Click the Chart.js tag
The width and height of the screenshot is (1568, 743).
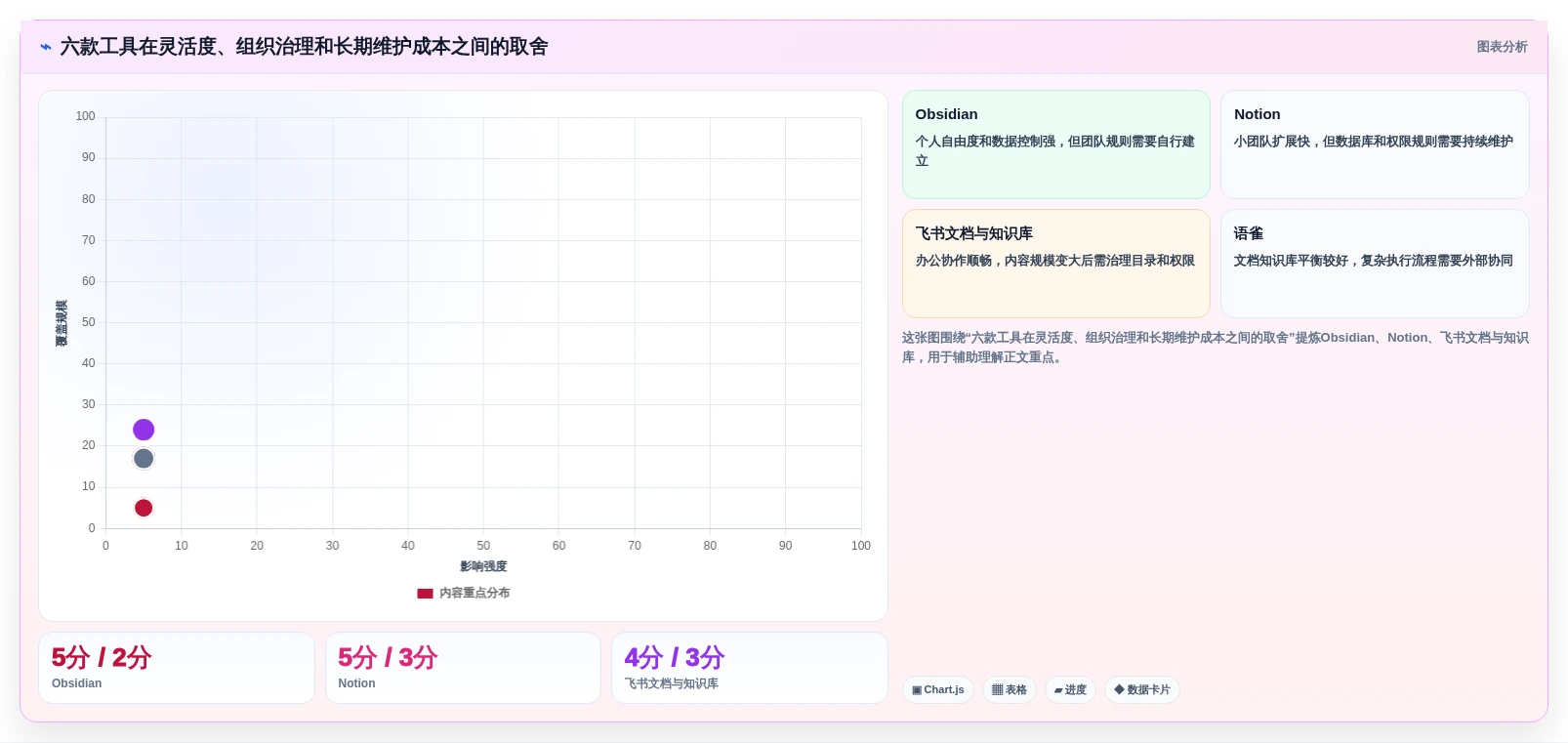938,690
